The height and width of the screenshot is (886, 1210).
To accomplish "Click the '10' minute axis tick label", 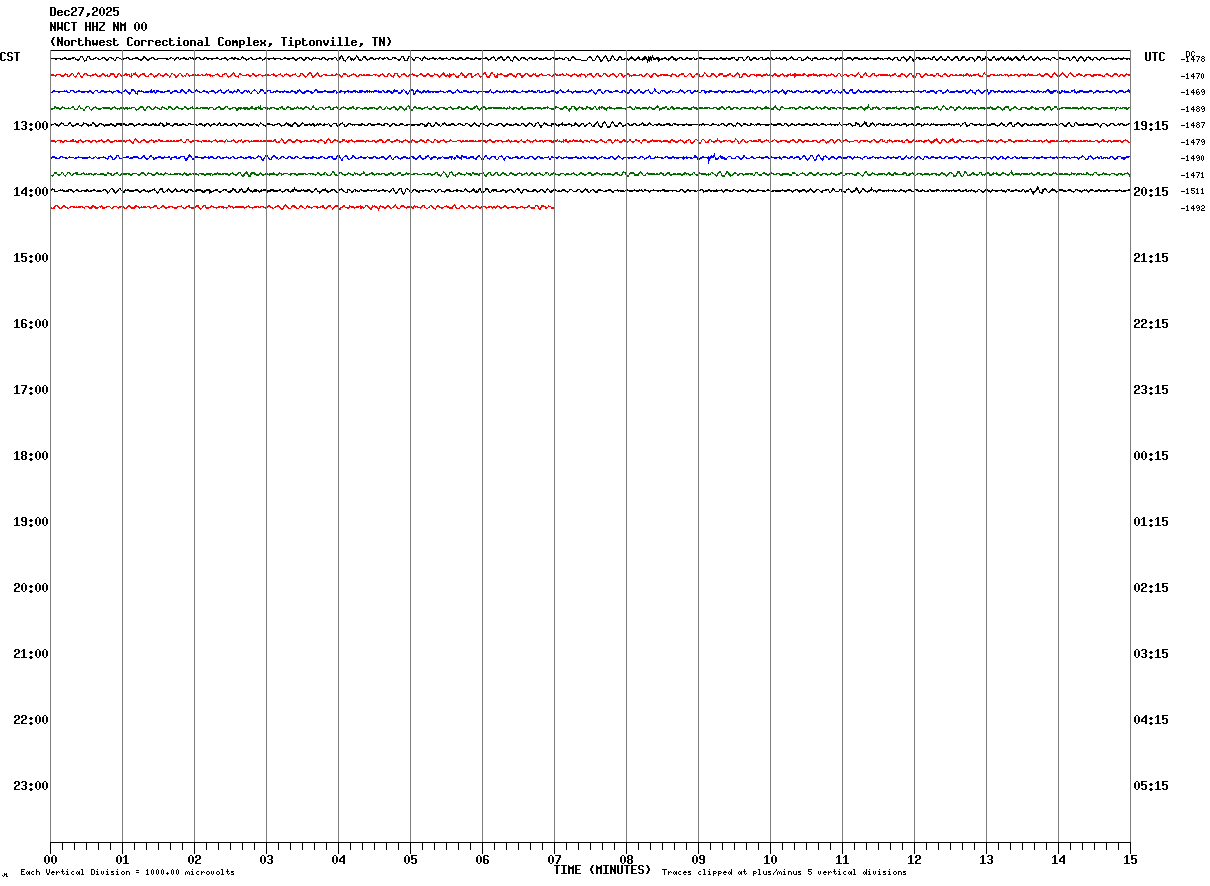I will [770, 860].
